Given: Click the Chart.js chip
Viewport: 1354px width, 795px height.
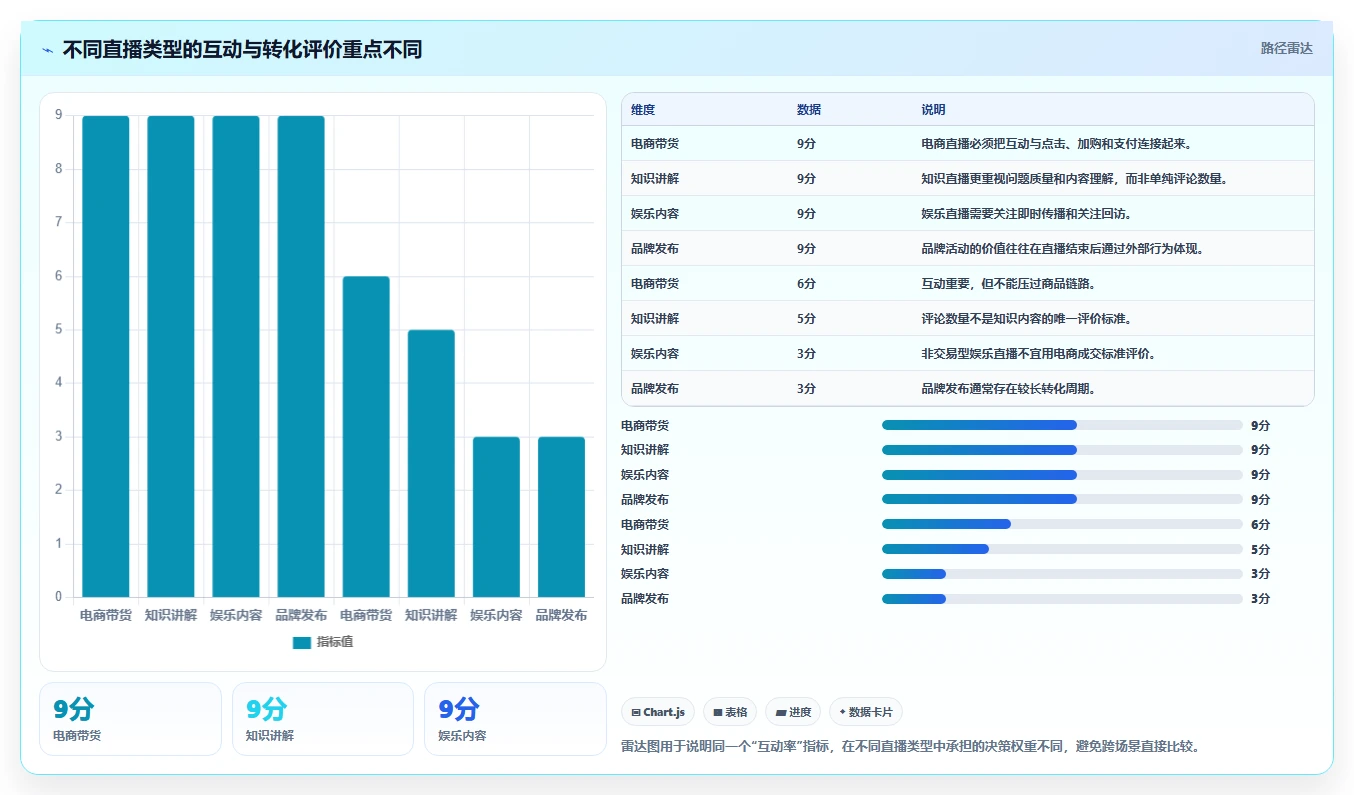Looking at the screenshot, I should pos(658,712).
